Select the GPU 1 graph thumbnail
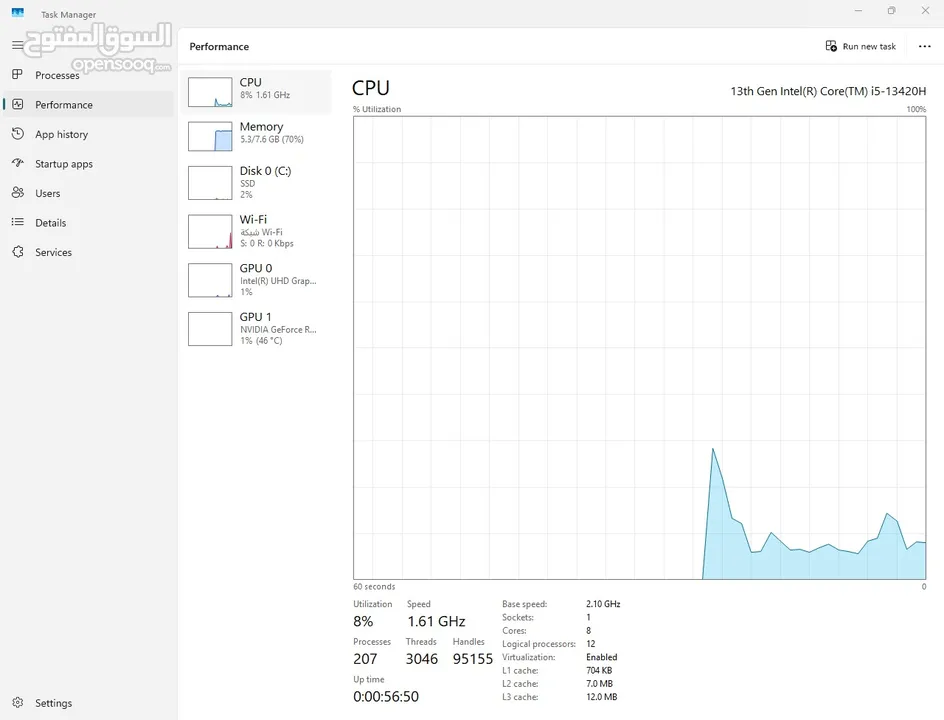 click(210, 329)
